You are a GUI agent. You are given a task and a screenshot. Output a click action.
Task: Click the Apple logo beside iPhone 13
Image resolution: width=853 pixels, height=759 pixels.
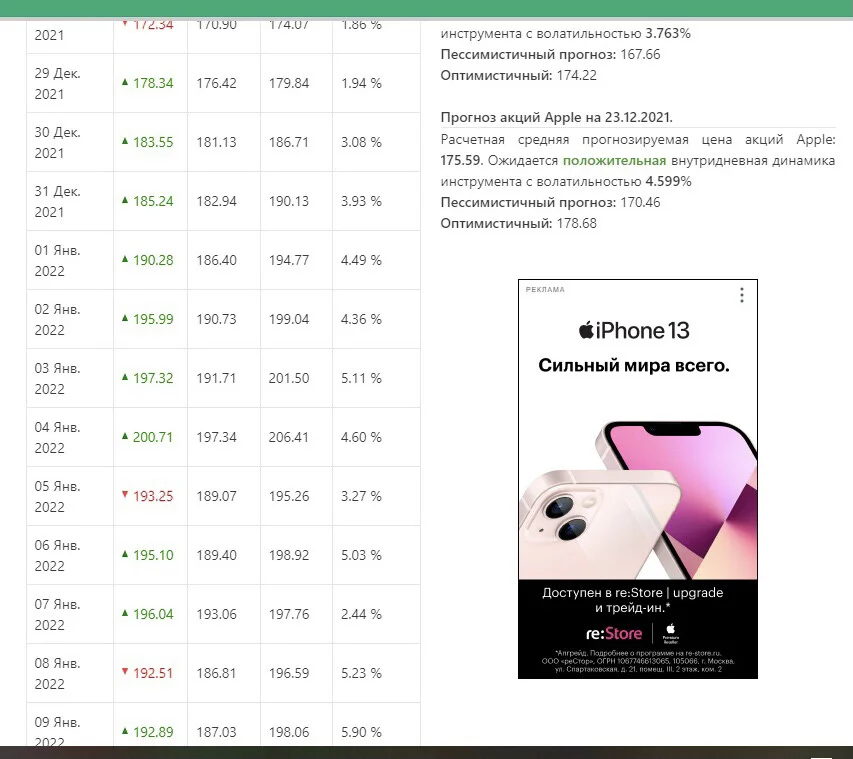tap(586, 330)
